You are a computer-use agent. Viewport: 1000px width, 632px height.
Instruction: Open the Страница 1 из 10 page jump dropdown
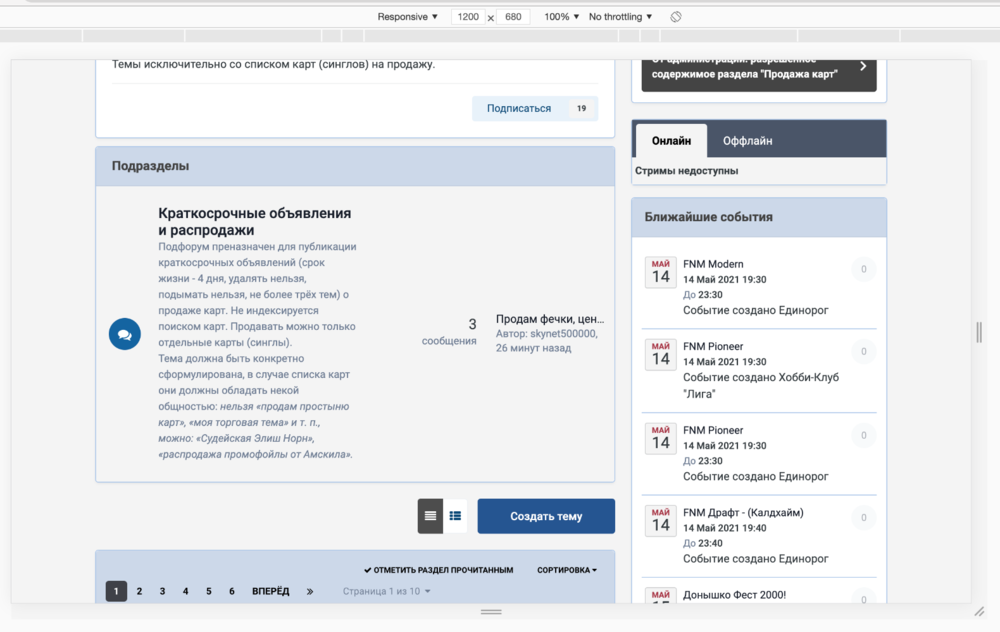387,591
